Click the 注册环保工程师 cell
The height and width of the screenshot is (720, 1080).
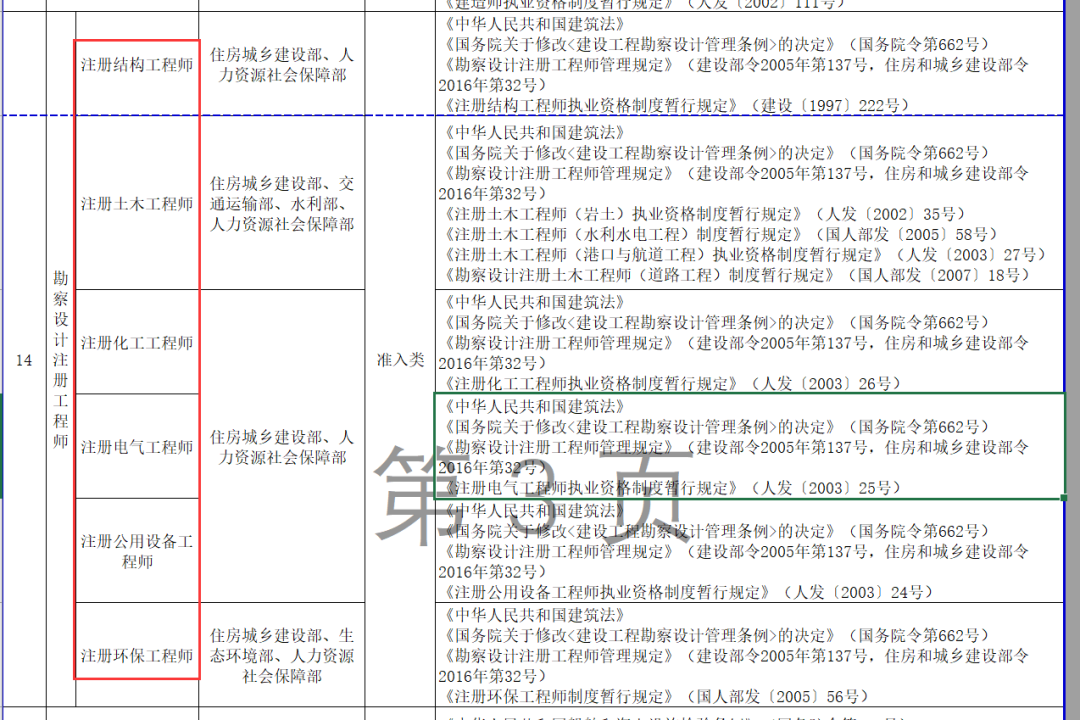[x=137, y=656]
